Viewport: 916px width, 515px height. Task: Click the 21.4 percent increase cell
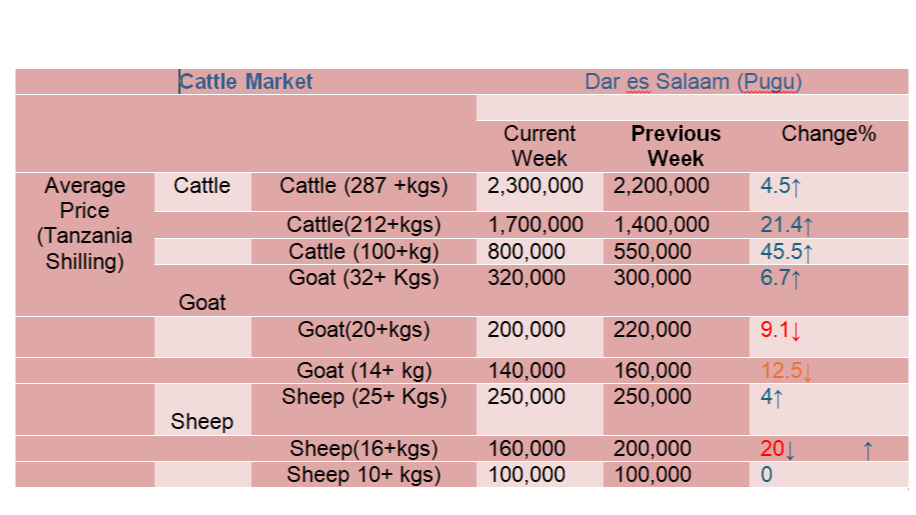[787, 226]
